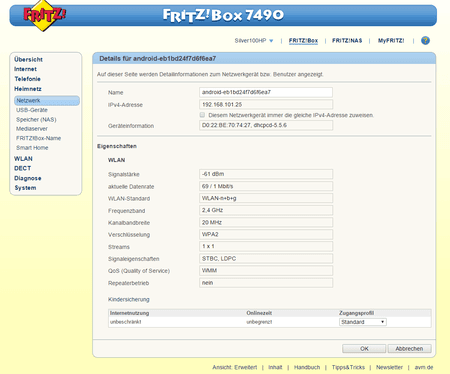Image resolution: width=450 pixels, height=374 pixels.
Task: Open the Telefonie menu section
Action: (x=27, y=79)
